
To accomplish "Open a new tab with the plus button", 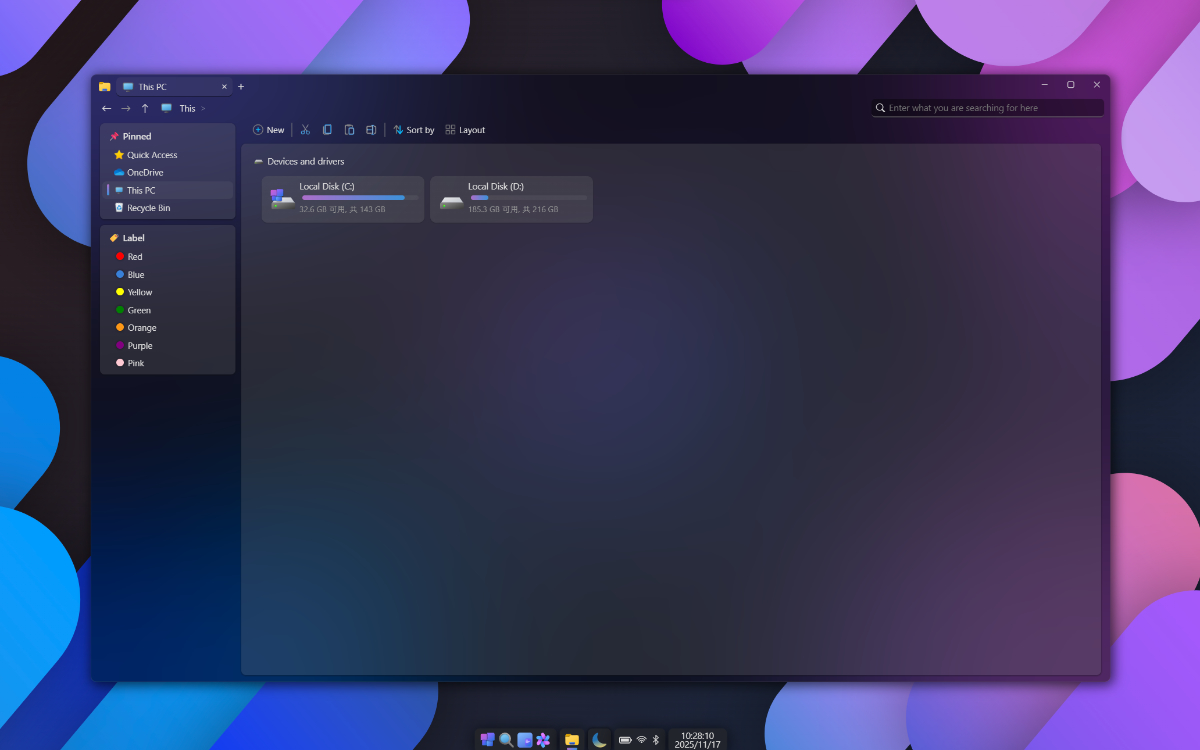I will 240,86.
